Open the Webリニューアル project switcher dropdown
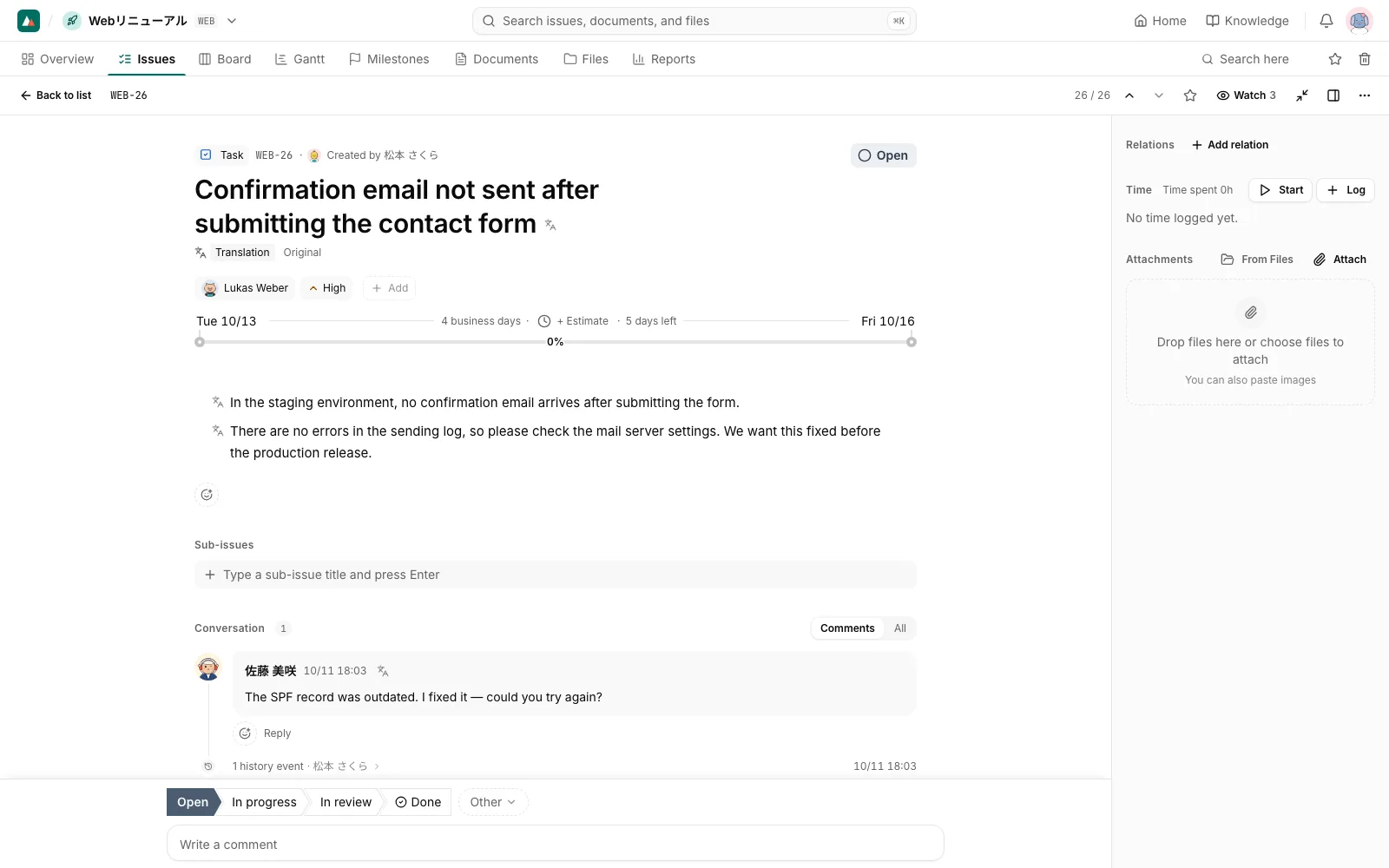This screenshot has height=868, width=1389. point(232,21)
